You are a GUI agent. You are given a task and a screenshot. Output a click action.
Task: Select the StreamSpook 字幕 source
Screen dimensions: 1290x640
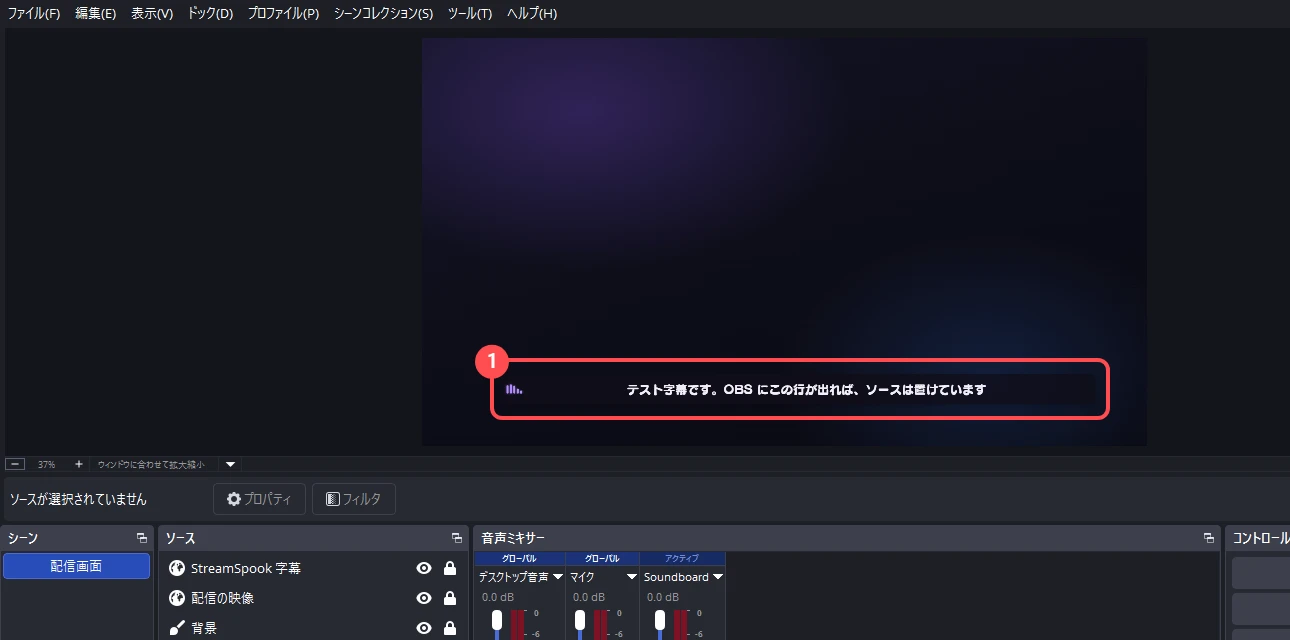pyautogui.click(x=313, y=568)
